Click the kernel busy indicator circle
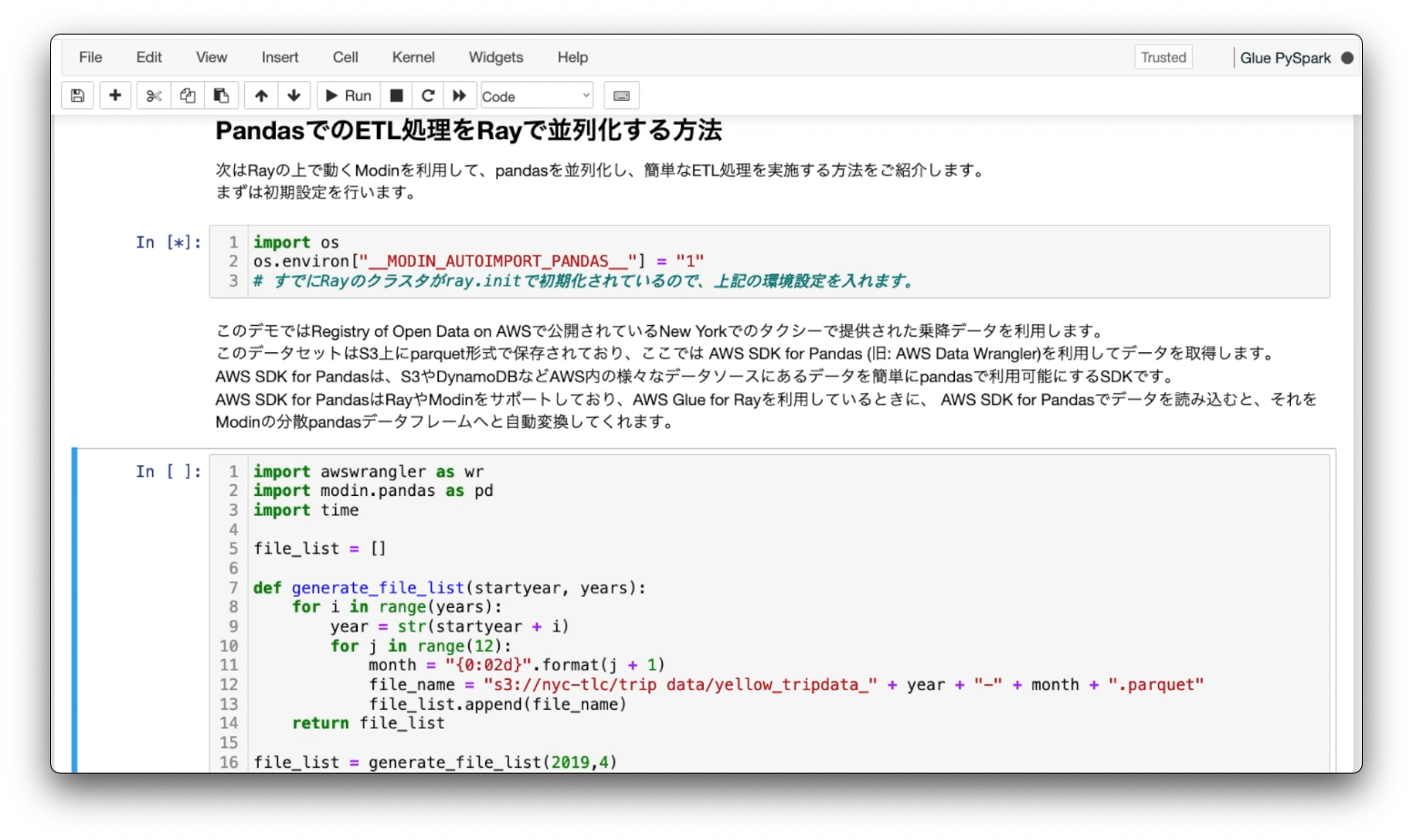 tap(1347, 57)
